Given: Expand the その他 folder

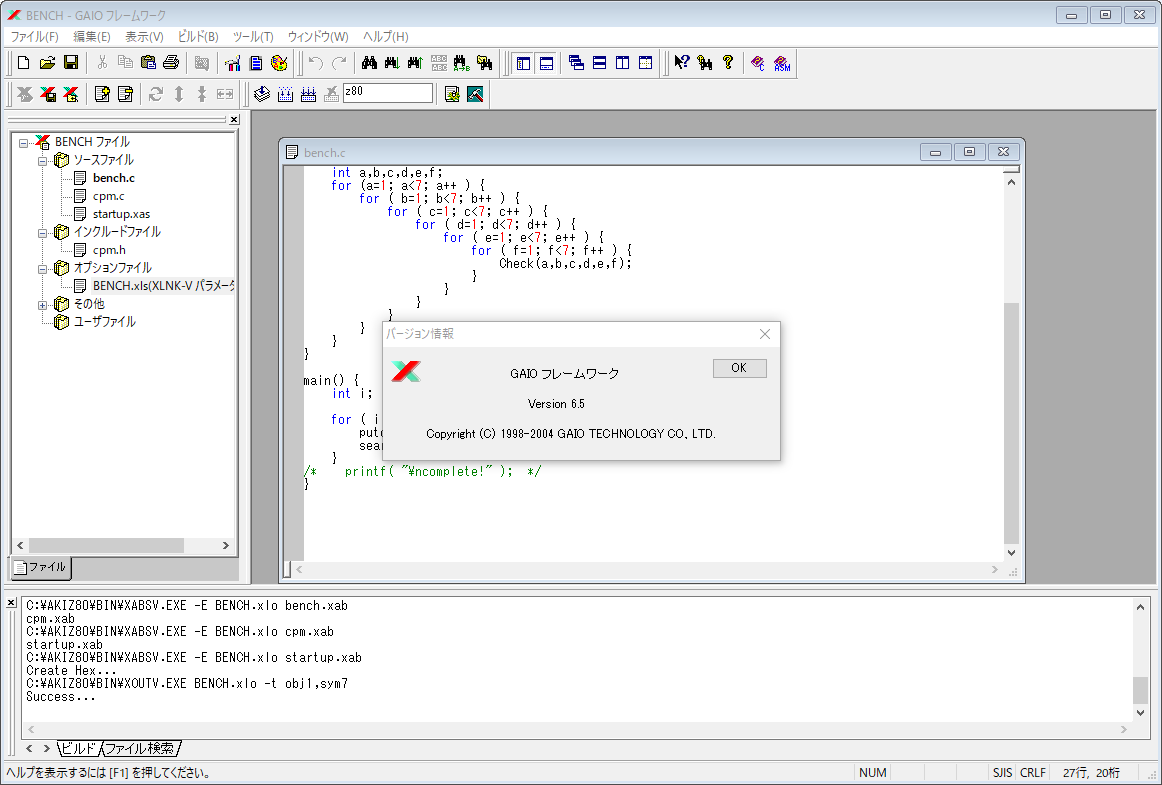Looking at the screenshot, I should (x=42, y=305).
